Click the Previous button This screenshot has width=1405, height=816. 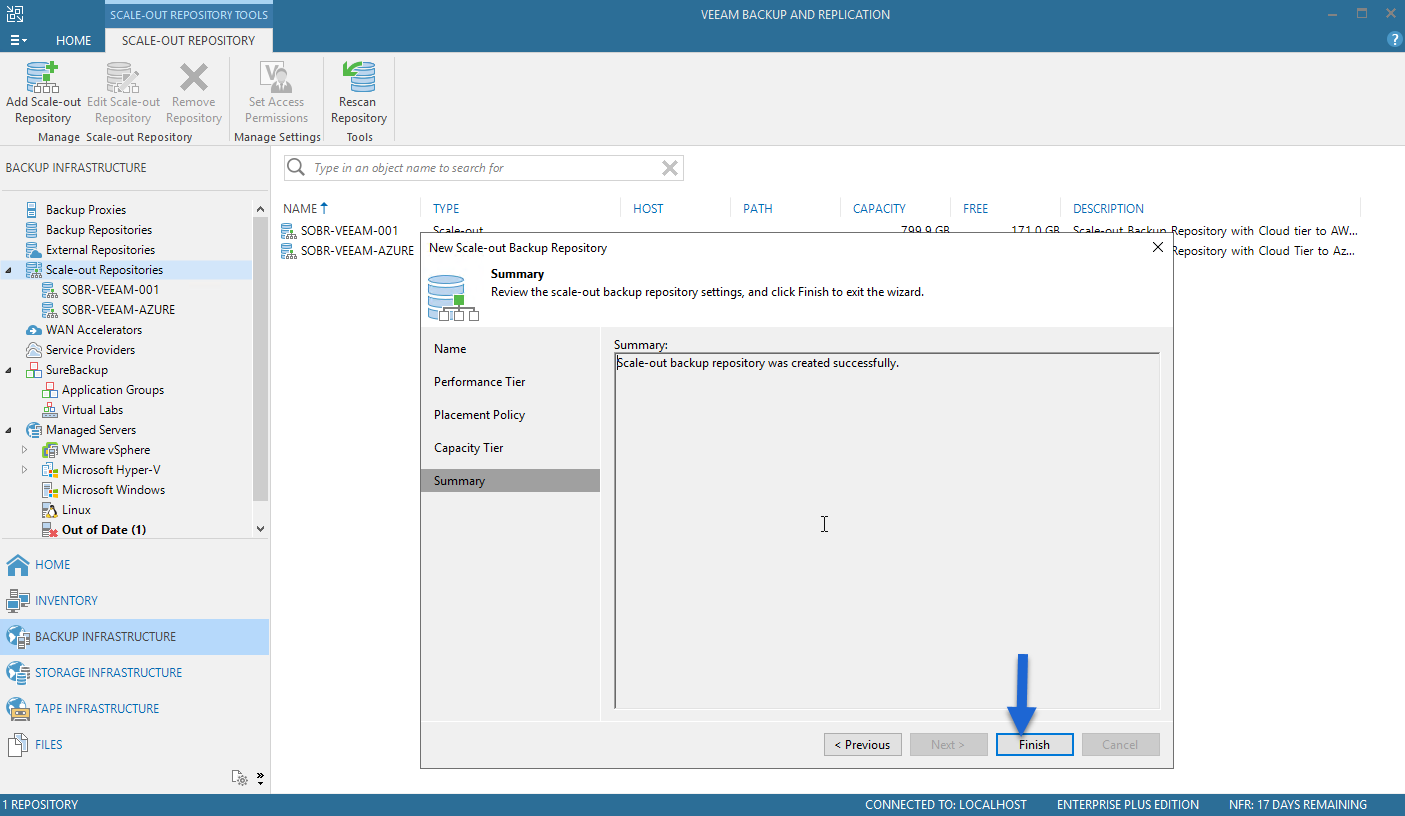coord(863,745)
